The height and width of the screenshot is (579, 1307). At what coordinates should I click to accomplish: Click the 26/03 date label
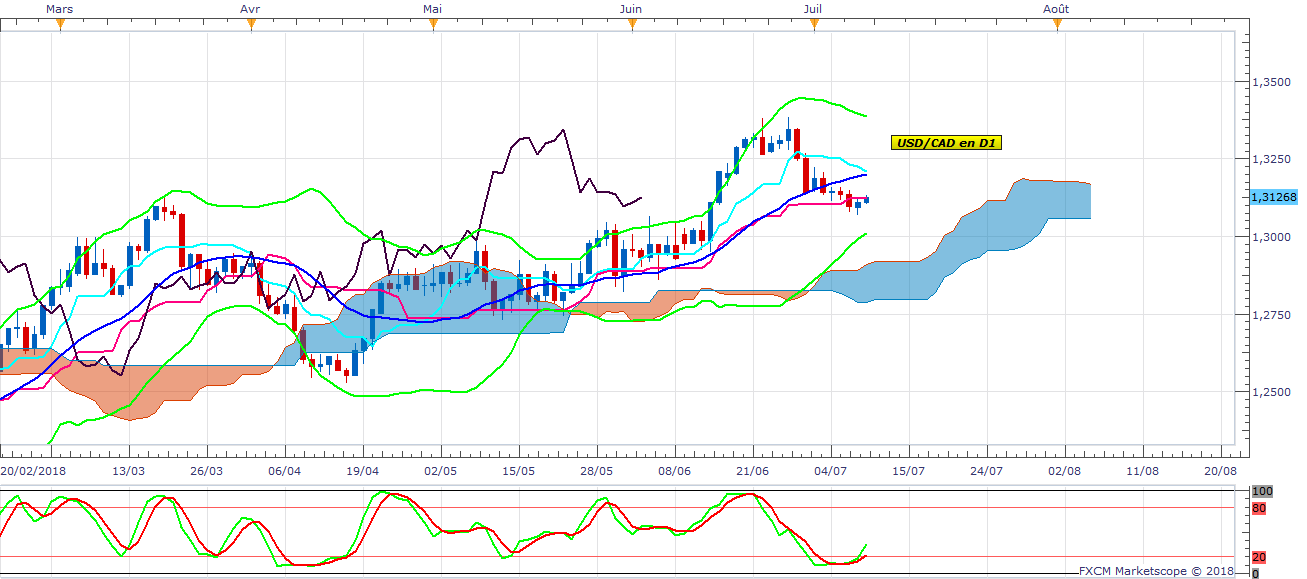pos(206,470)
